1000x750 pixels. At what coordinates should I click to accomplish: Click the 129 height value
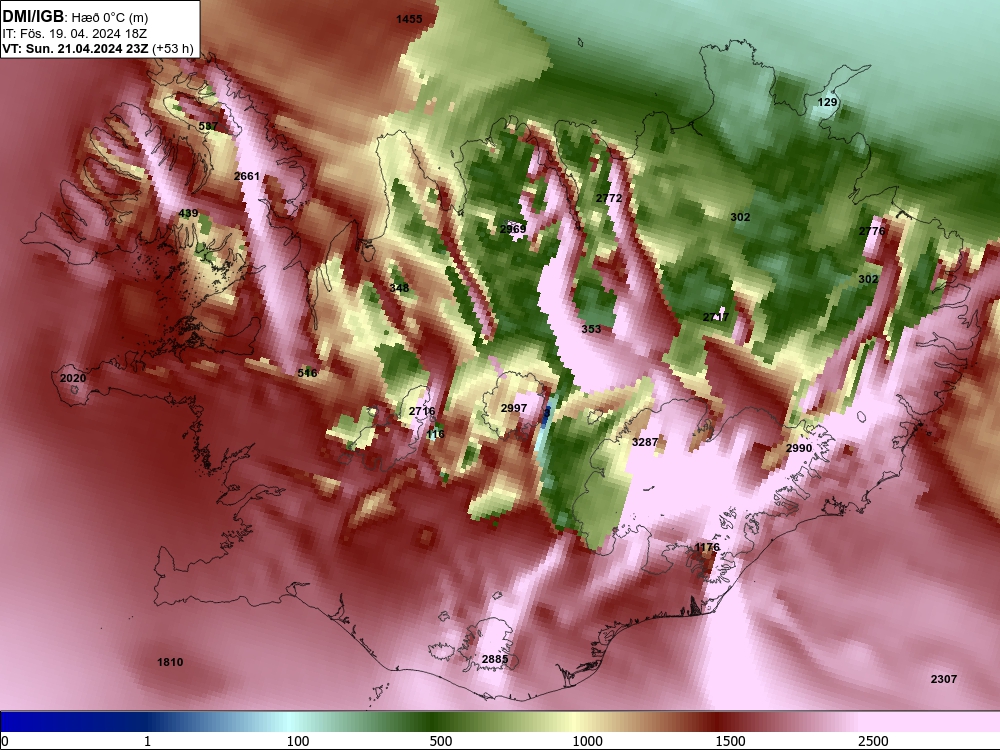[x=827, y=102]
